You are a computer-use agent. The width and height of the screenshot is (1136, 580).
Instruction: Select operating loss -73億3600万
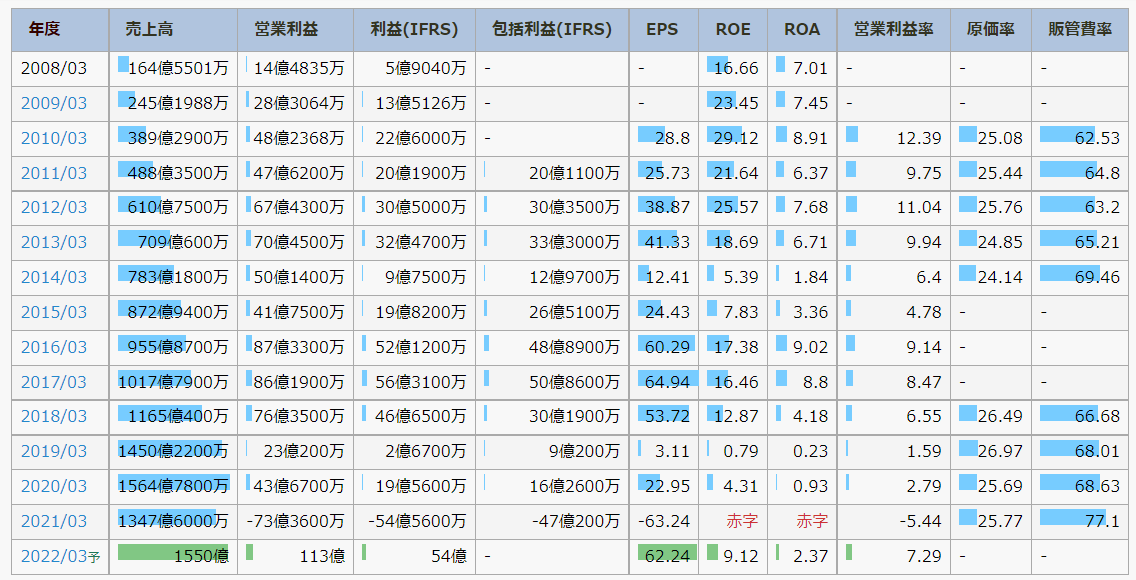click(296, 521)
